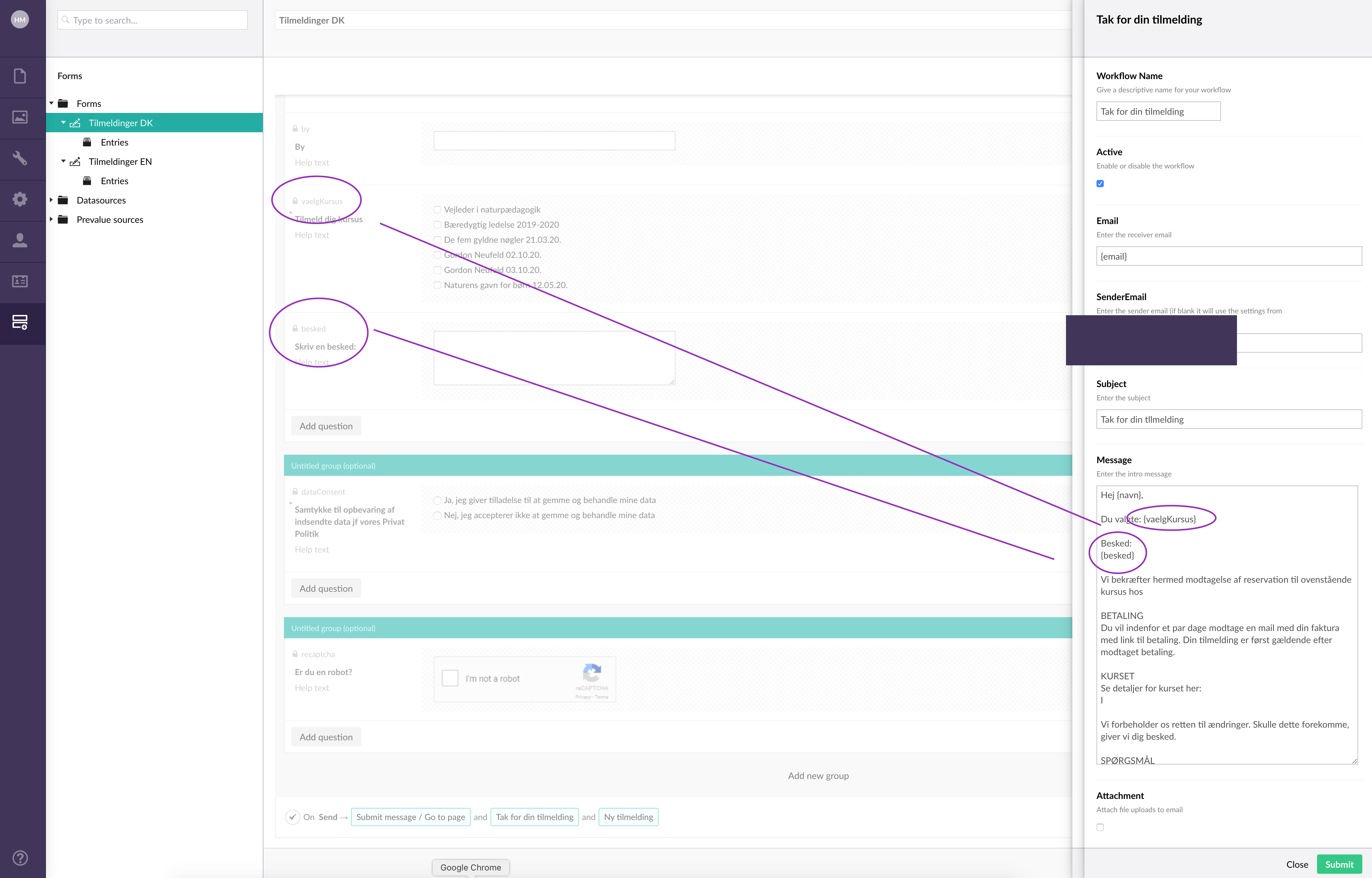The height and width of the screenshot is (878, 1372).
Task: Collapse the Tilmeldinger DK tree arrow
Action: [63, 123]
